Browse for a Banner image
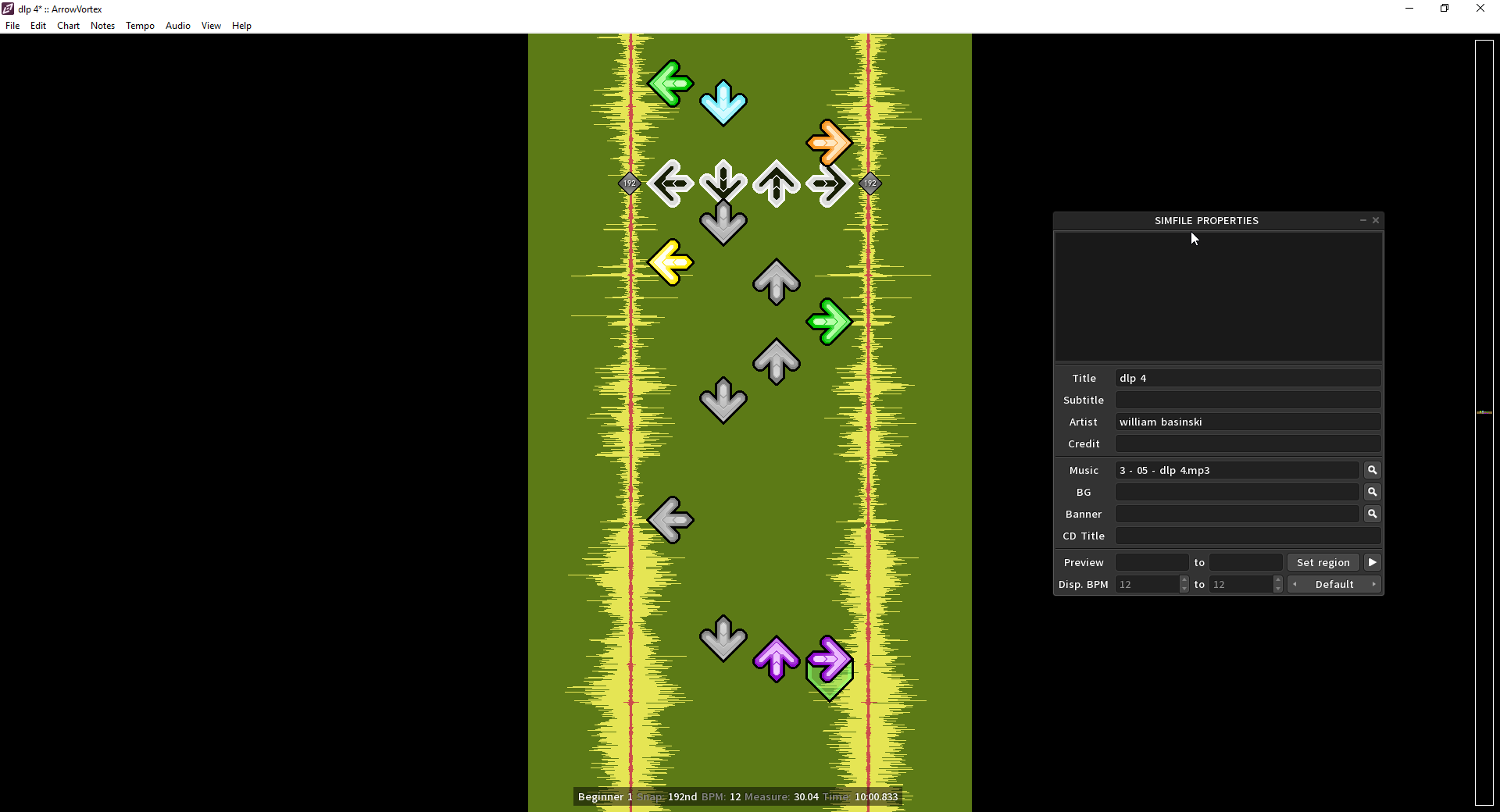Image resolution: width=1500 pixels, height=812 pixels. point(1372,514)
